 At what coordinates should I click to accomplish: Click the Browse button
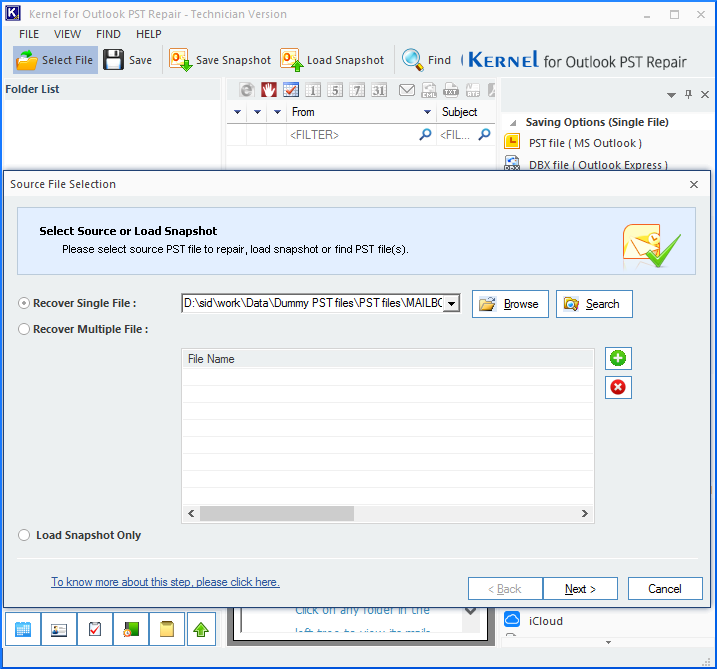[x=510, y=304]
